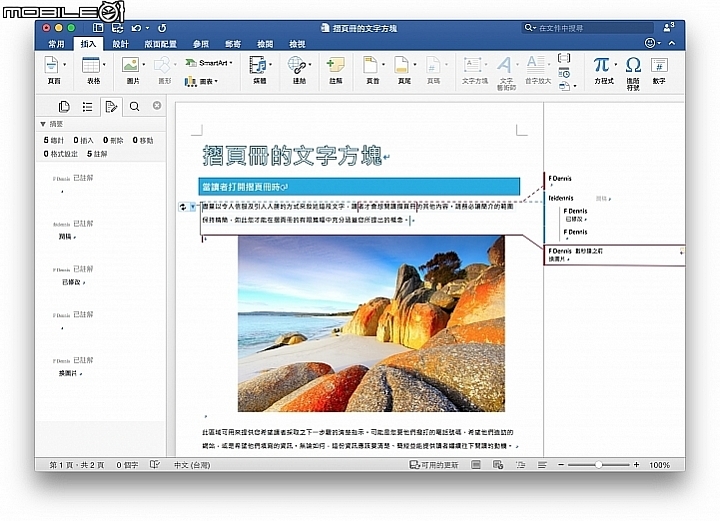This screenshot has height=521, width=720.
Task: Click the date and time icon
Action: click(x=564, y=73)
